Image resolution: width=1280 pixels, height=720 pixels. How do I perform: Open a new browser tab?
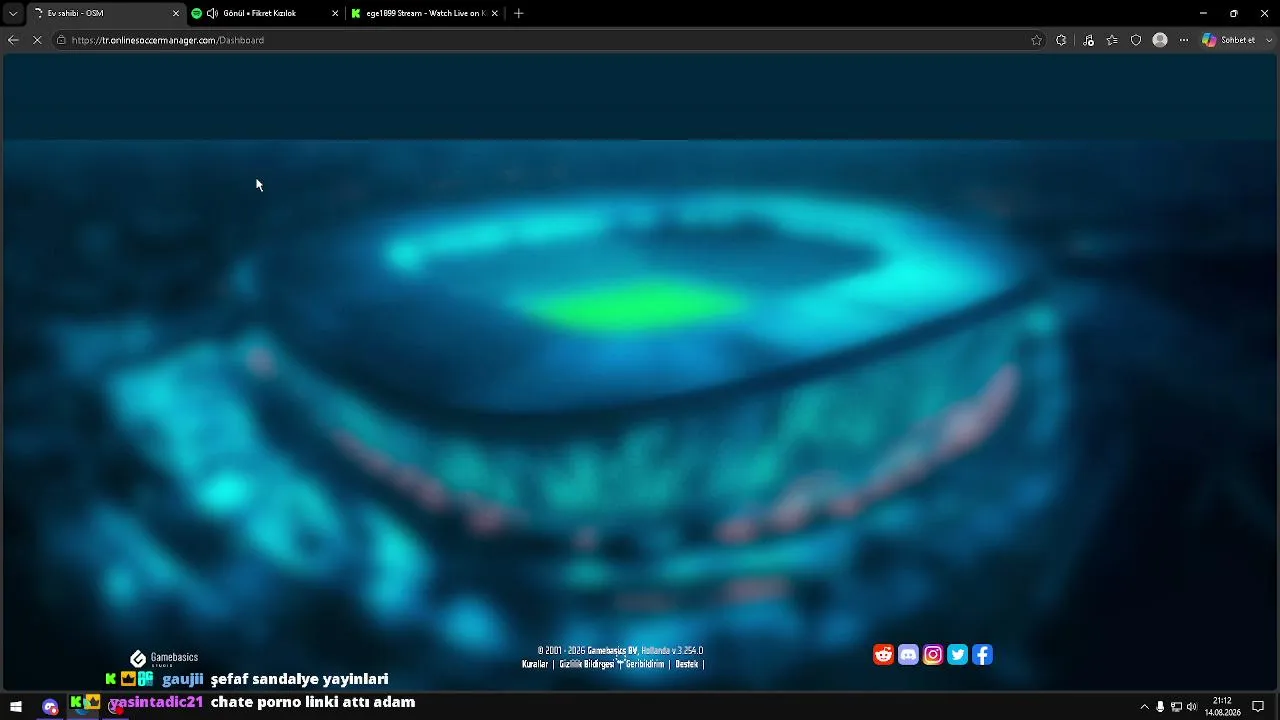tap(518, 13)
